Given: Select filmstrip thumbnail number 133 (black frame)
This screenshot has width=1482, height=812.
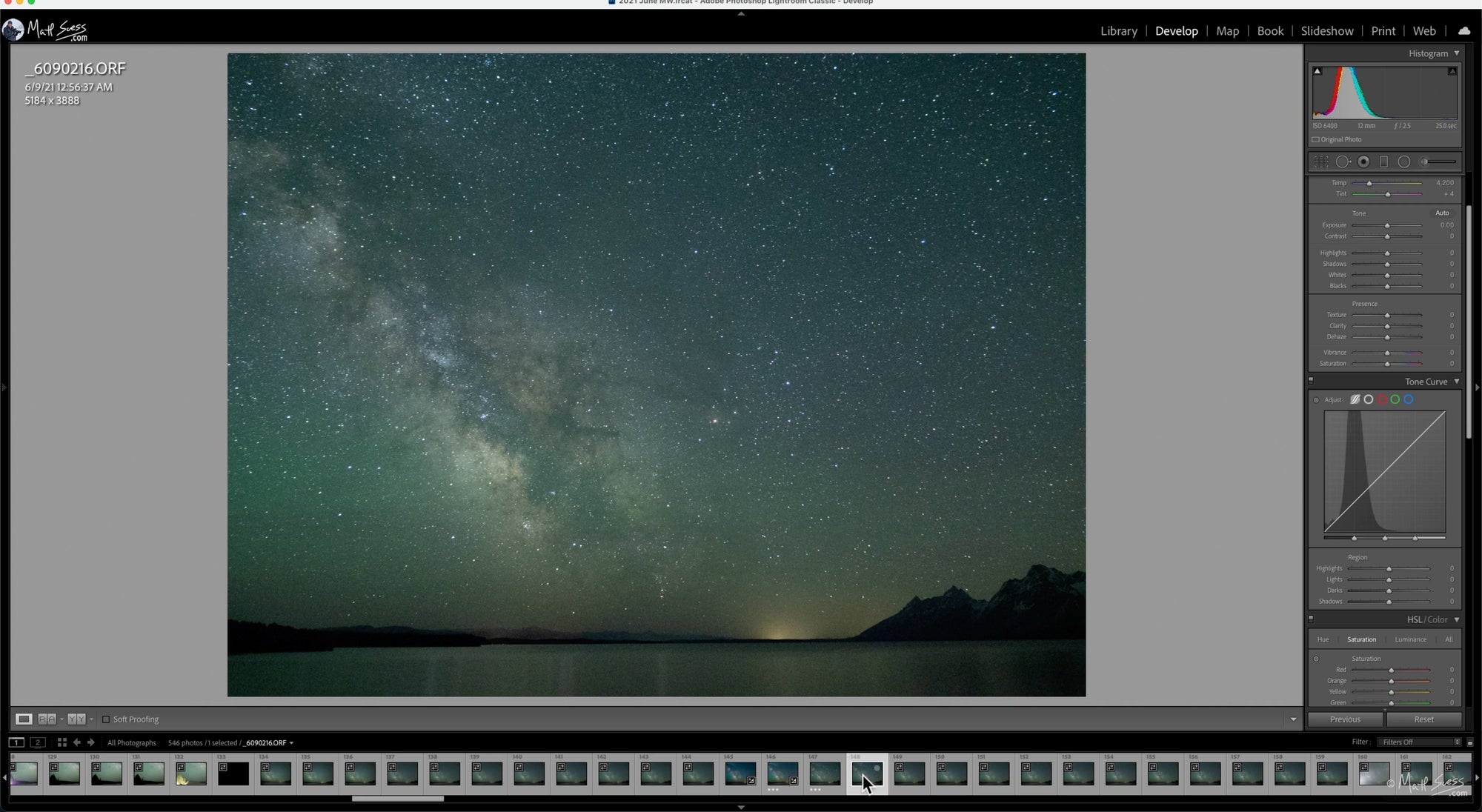Looking at the screenshot, I should 233,774.
